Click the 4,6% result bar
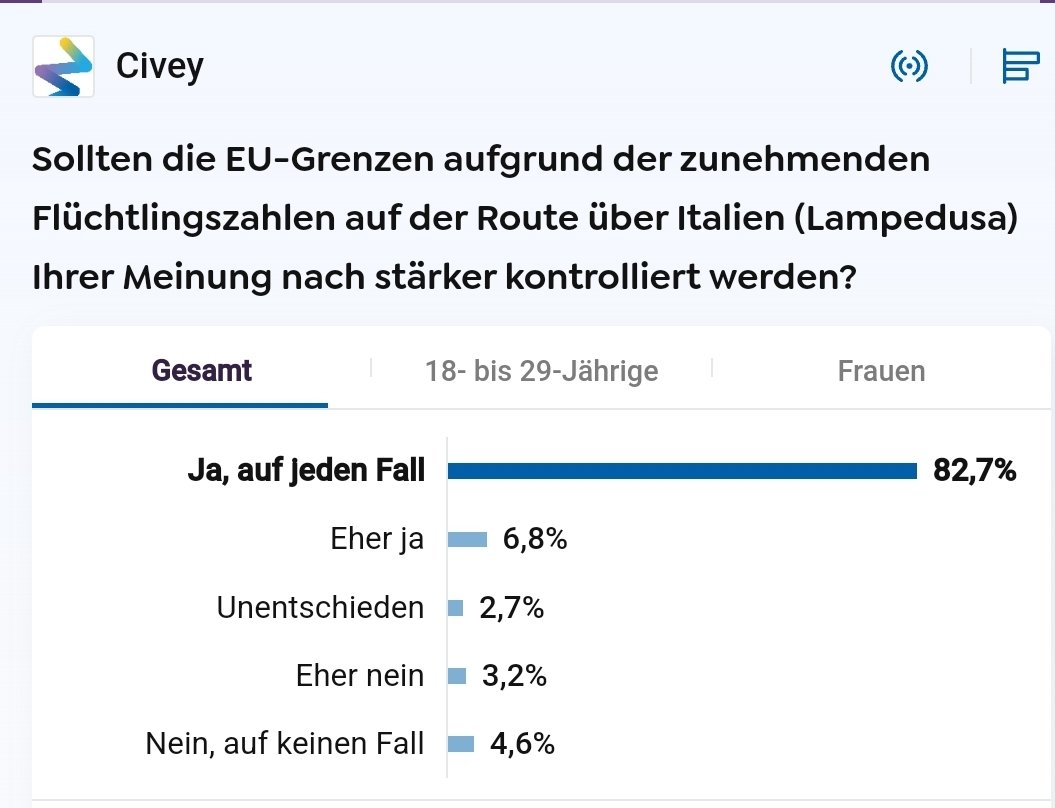1055x808 pixels. [461, 744]
